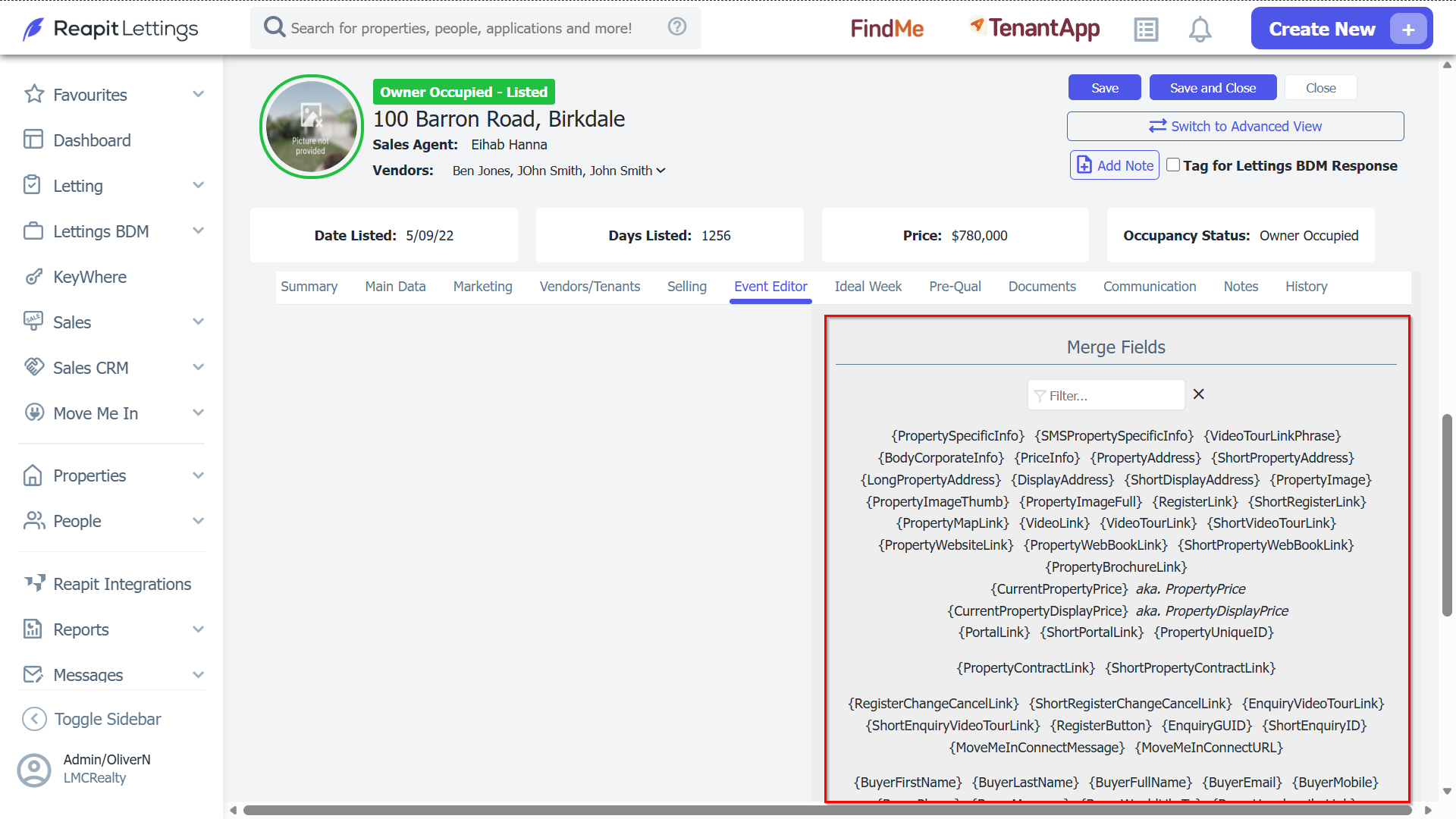Open the task list icon beside TenantApp

coord(1146,30)
